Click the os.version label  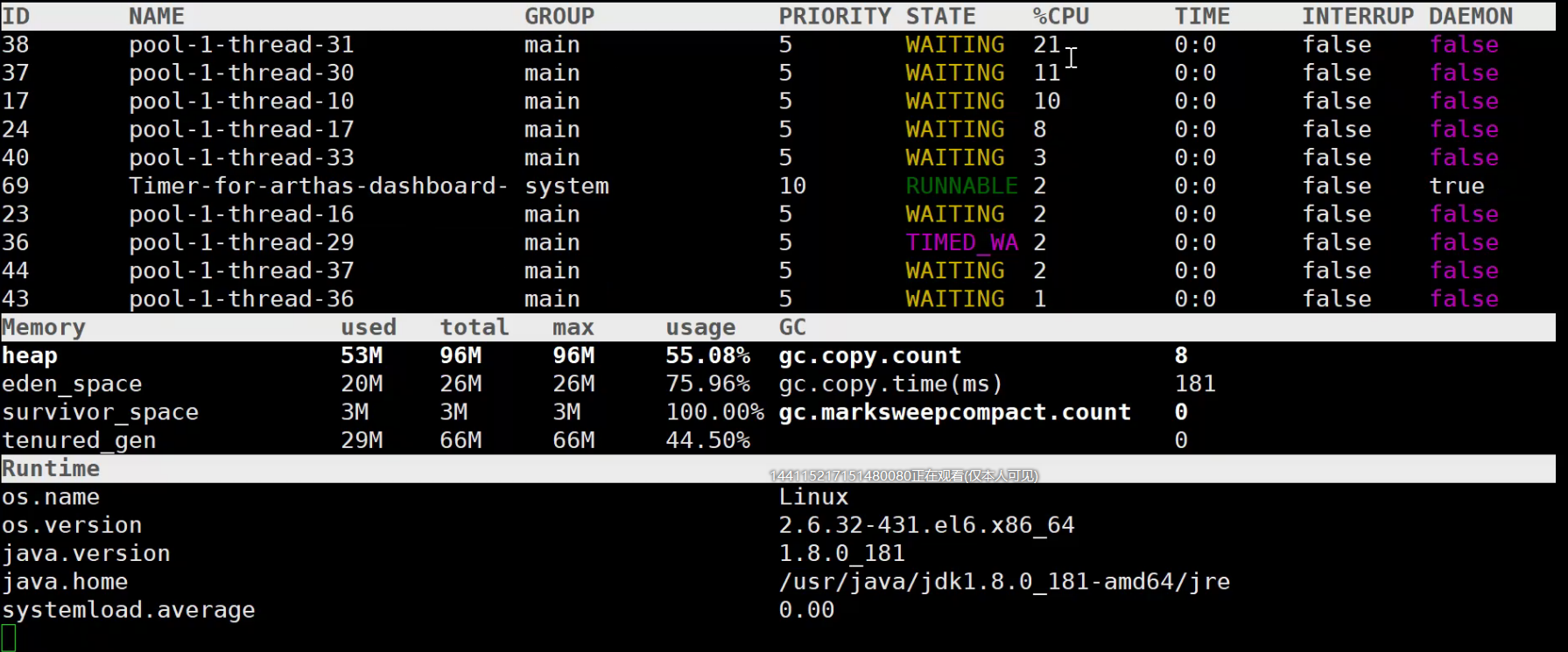72,525
